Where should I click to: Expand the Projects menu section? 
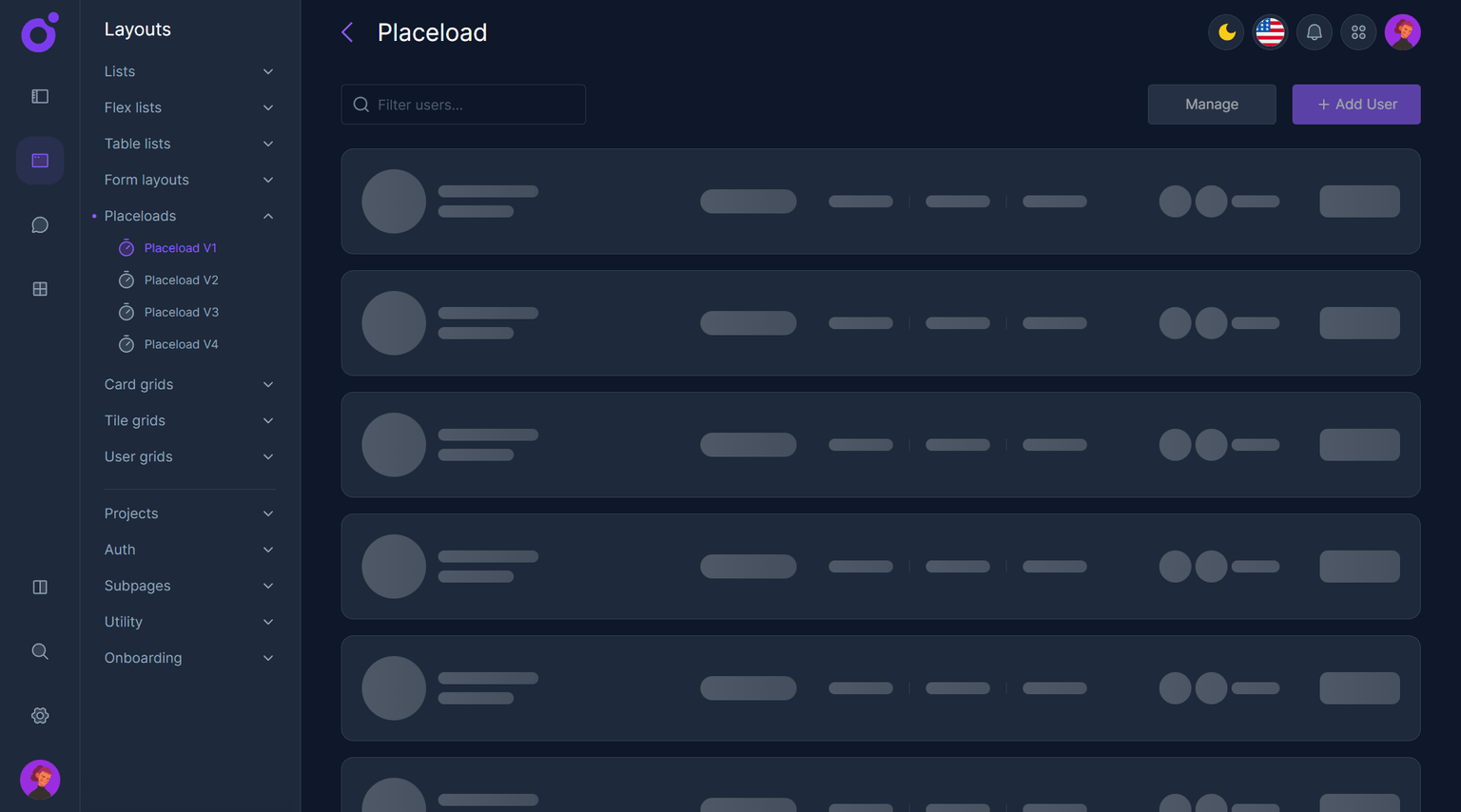click(188, 513)
